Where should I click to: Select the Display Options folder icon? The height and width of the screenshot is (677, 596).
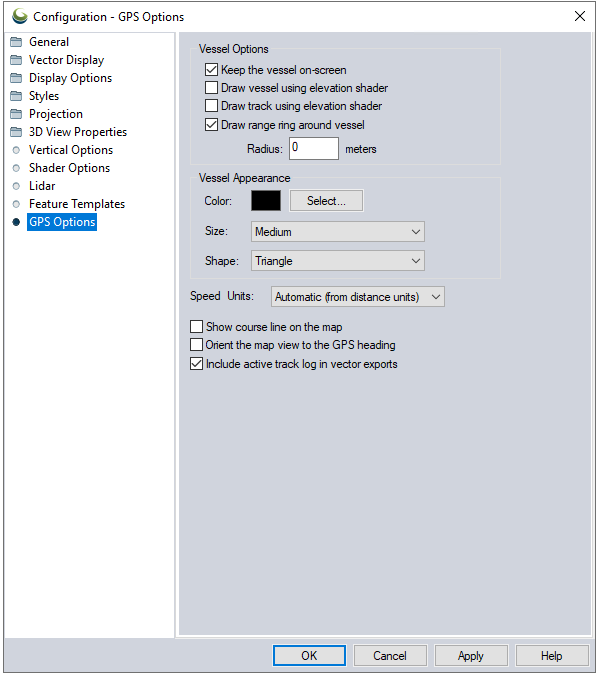pyautogui.click(x=16, y=78)
